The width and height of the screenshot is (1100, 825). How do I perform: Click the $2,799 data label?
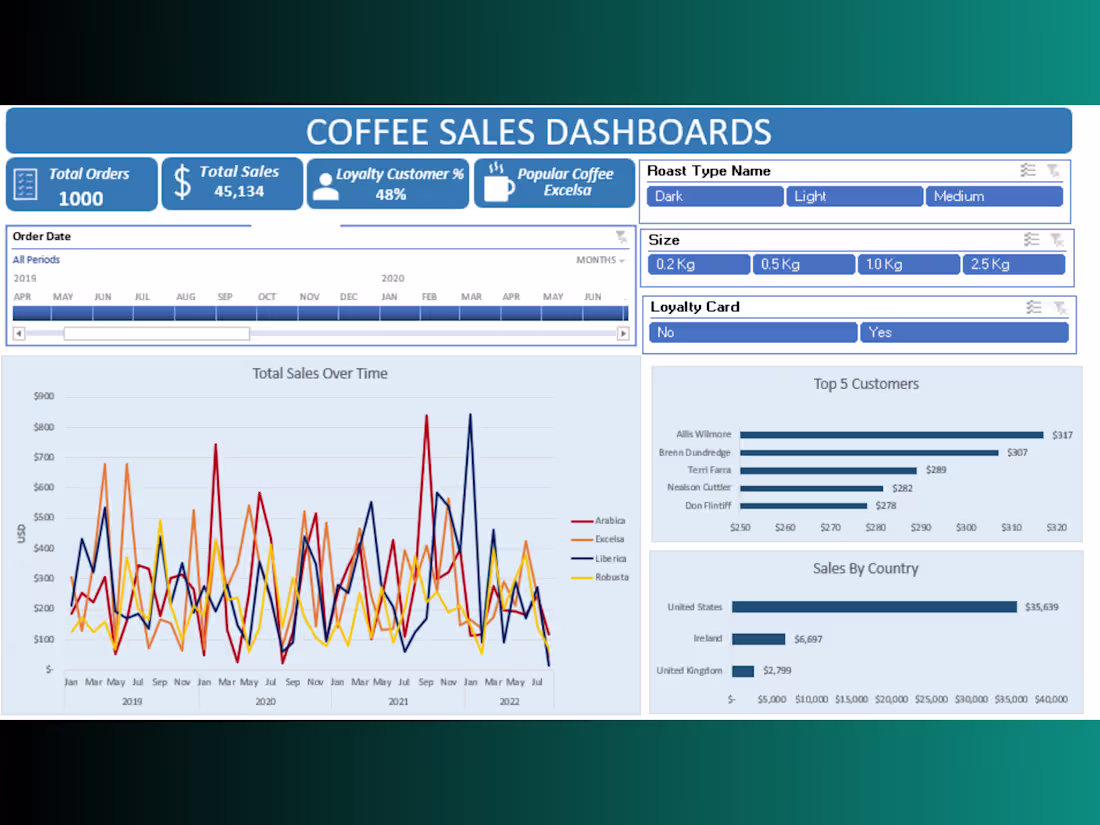coord(777,671)
